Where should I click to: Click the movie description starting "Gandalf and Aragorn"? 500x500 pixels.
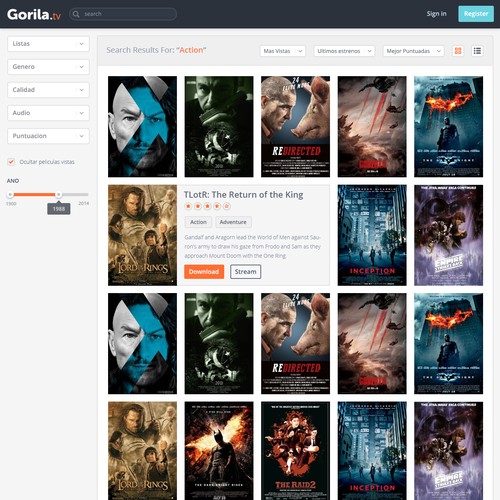252,246
